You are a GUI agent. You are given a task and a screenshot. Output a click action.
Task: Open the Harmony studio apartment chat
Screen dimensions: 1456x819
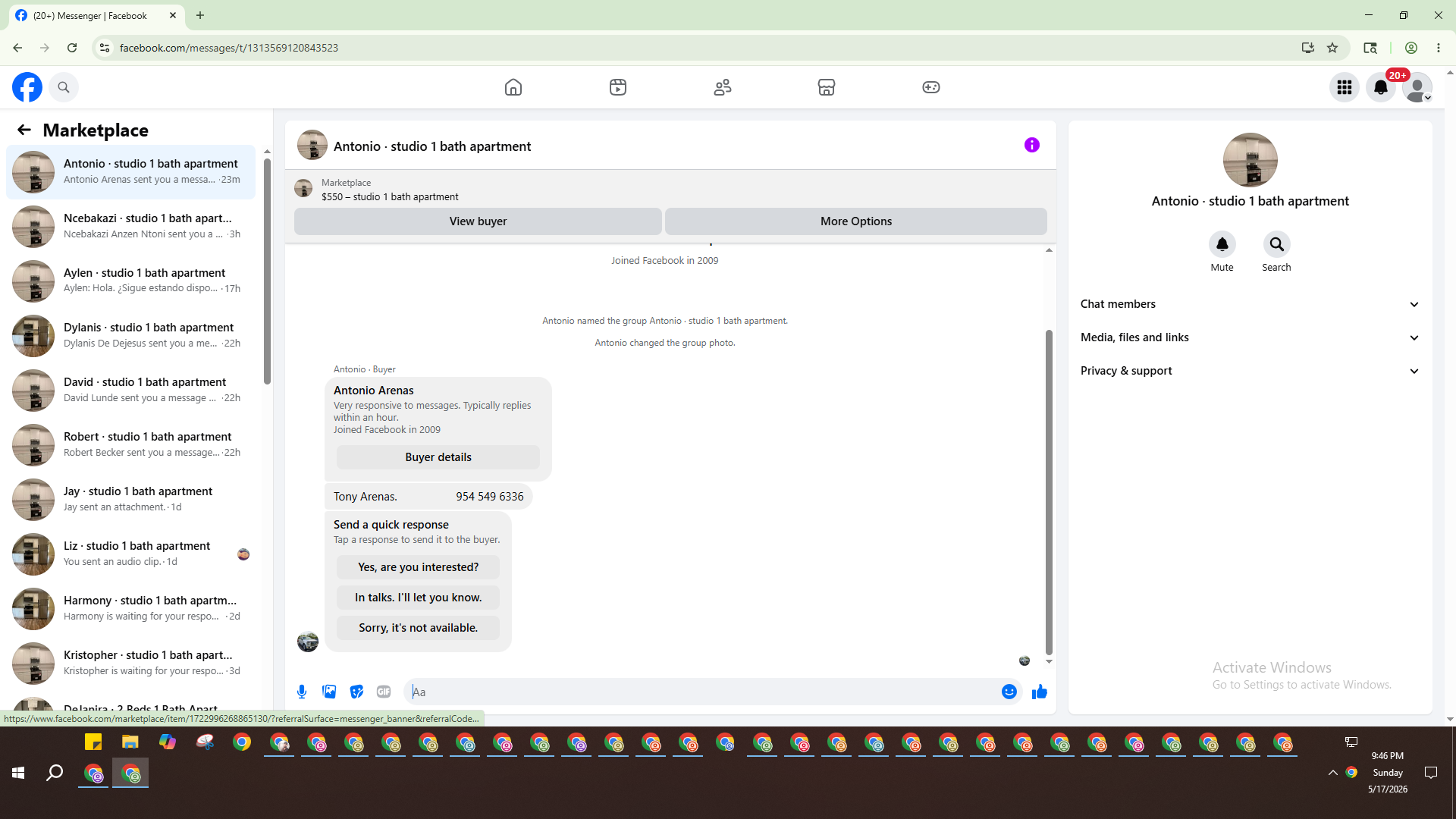point(130,609)
